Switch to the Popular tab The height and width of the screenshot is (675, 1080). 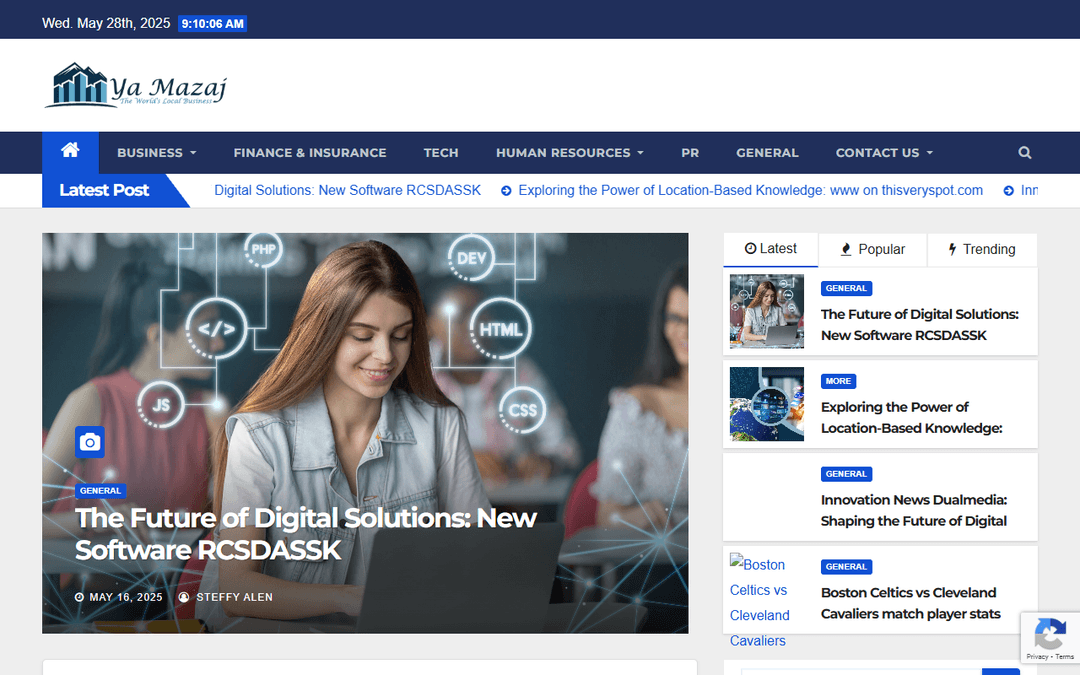(873, 249)
